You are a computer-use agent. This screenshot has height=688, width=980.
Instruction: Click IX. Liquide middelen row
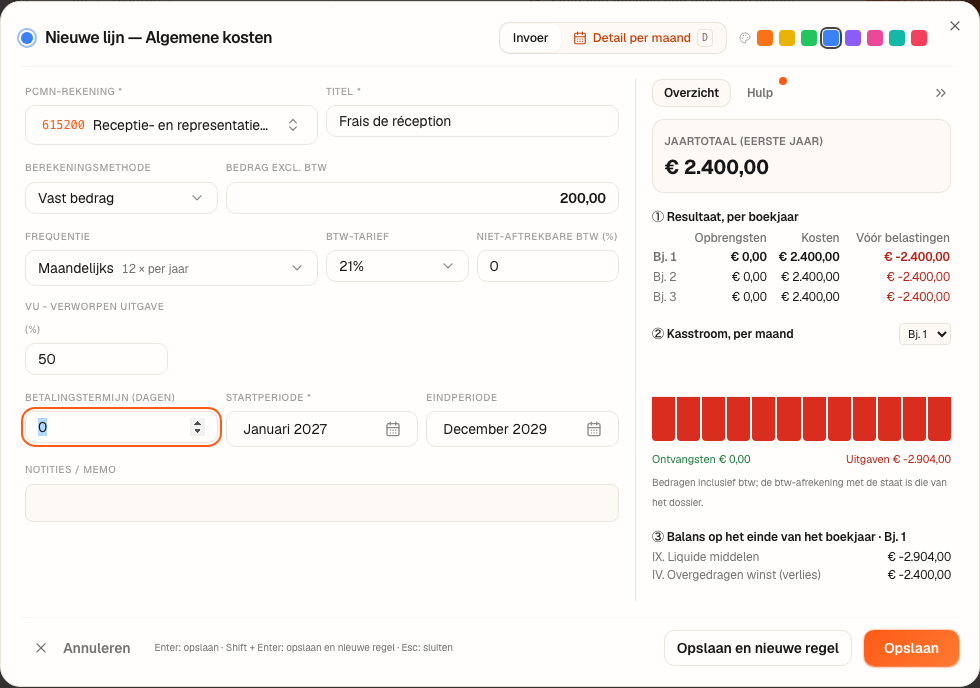point(801,557)
